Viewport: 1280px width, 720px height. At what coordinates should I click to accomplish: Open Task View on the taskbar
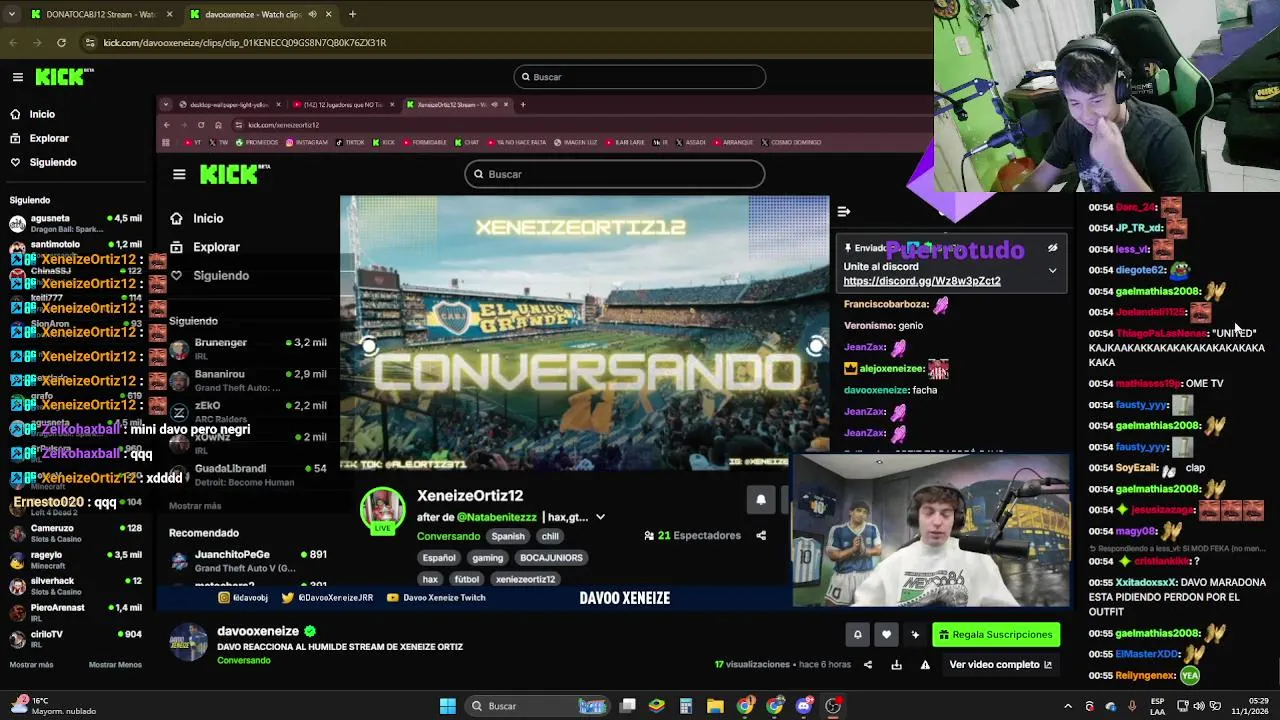point(627,706)
